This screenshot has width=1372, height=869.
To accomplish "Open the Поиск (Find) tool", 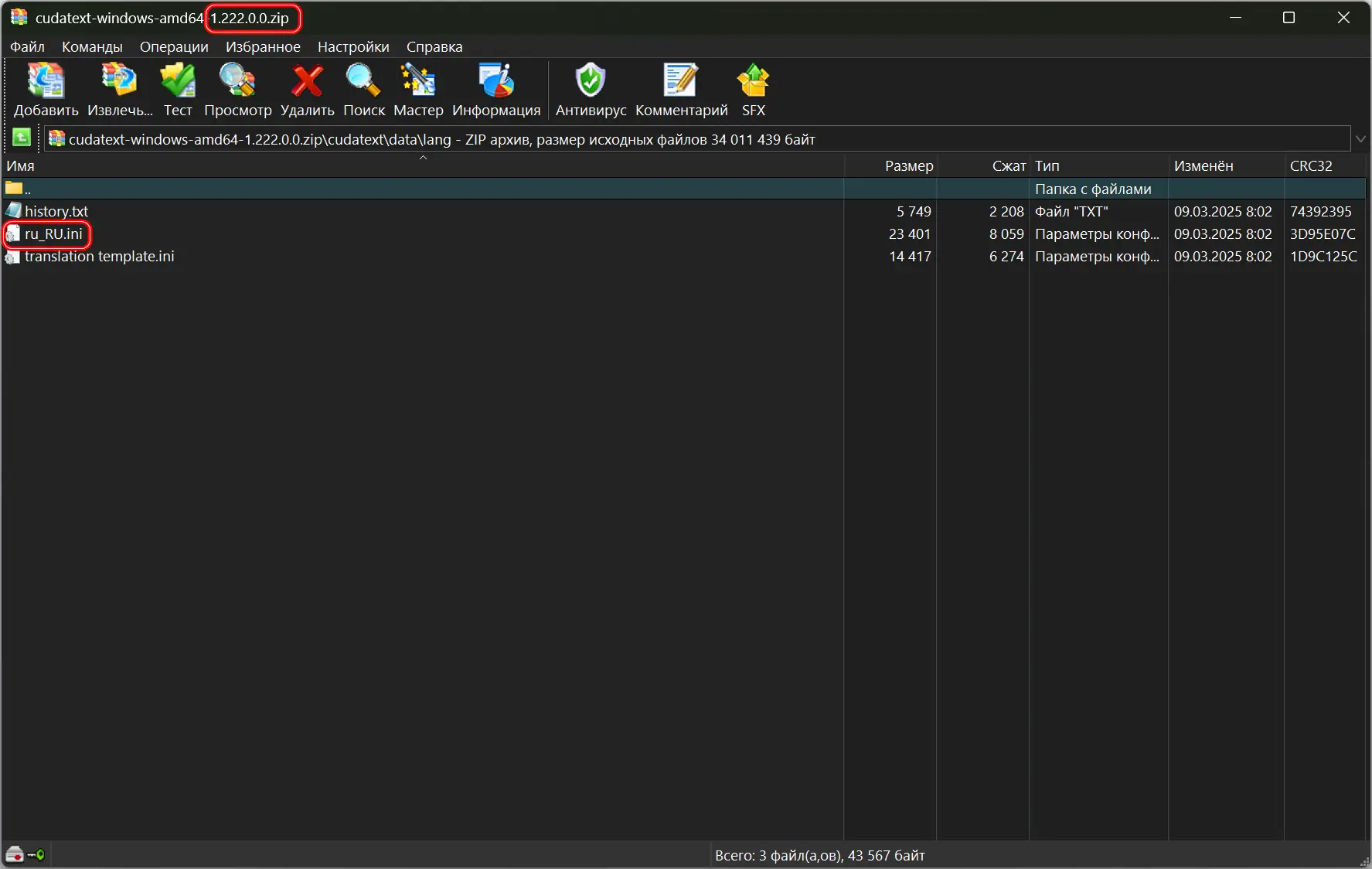I will click(x=363, y=80).
